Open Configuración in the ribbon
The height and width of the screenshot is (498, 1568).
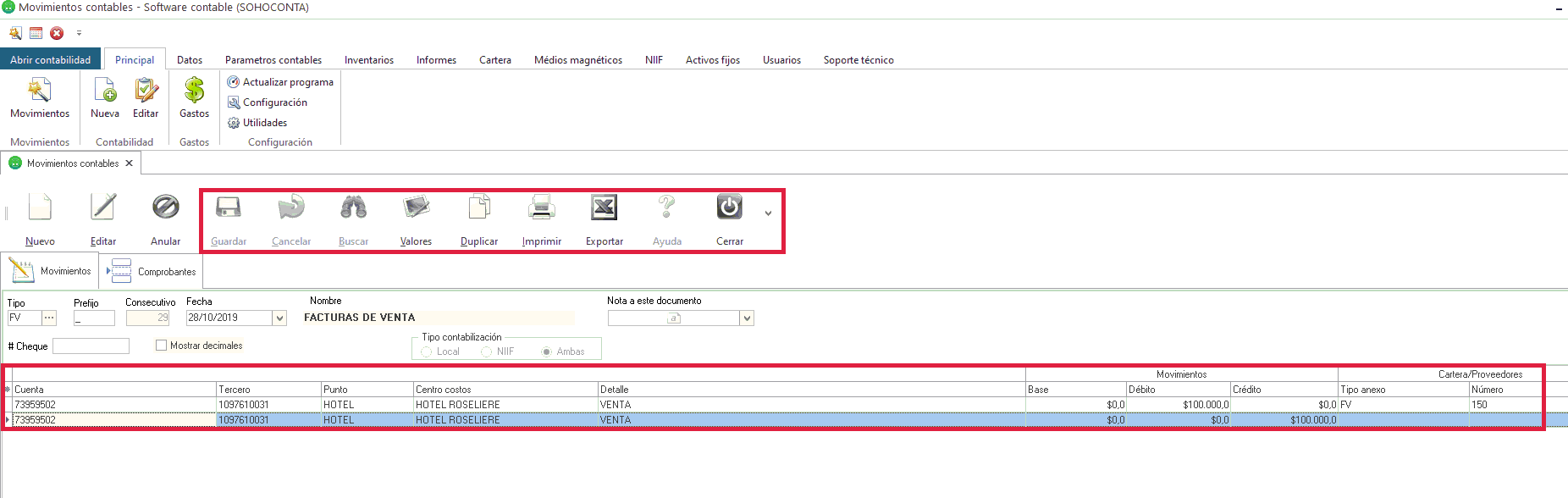268,102
